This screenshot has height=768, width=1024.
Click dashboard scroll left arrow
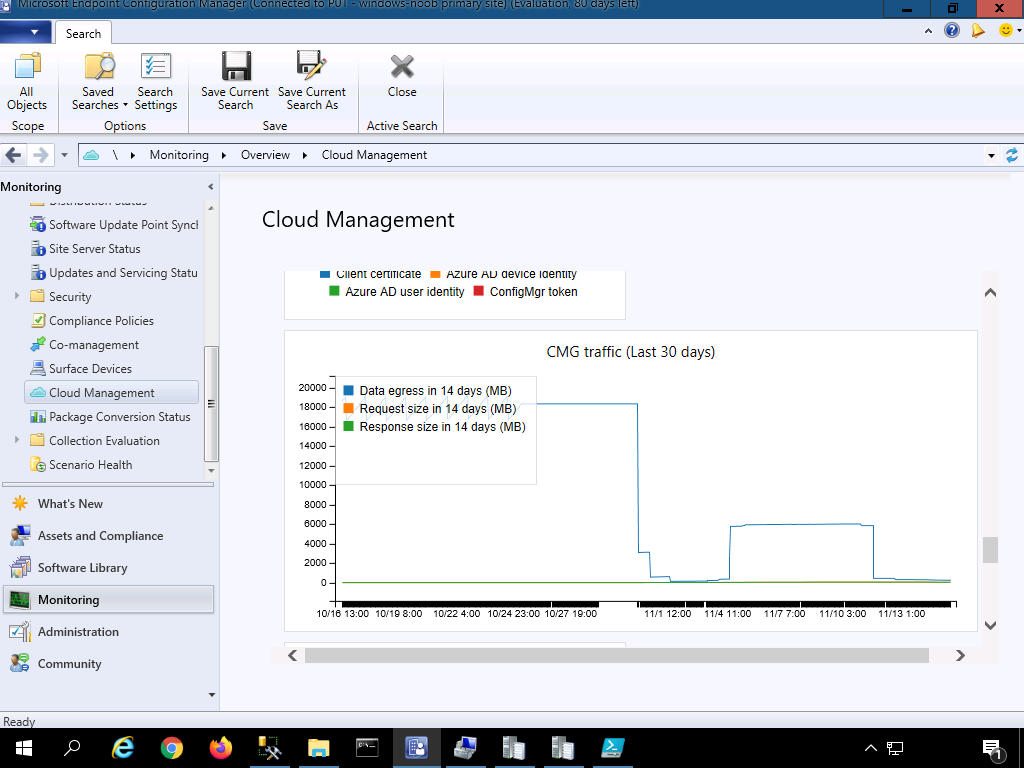[x=293, y=656]
